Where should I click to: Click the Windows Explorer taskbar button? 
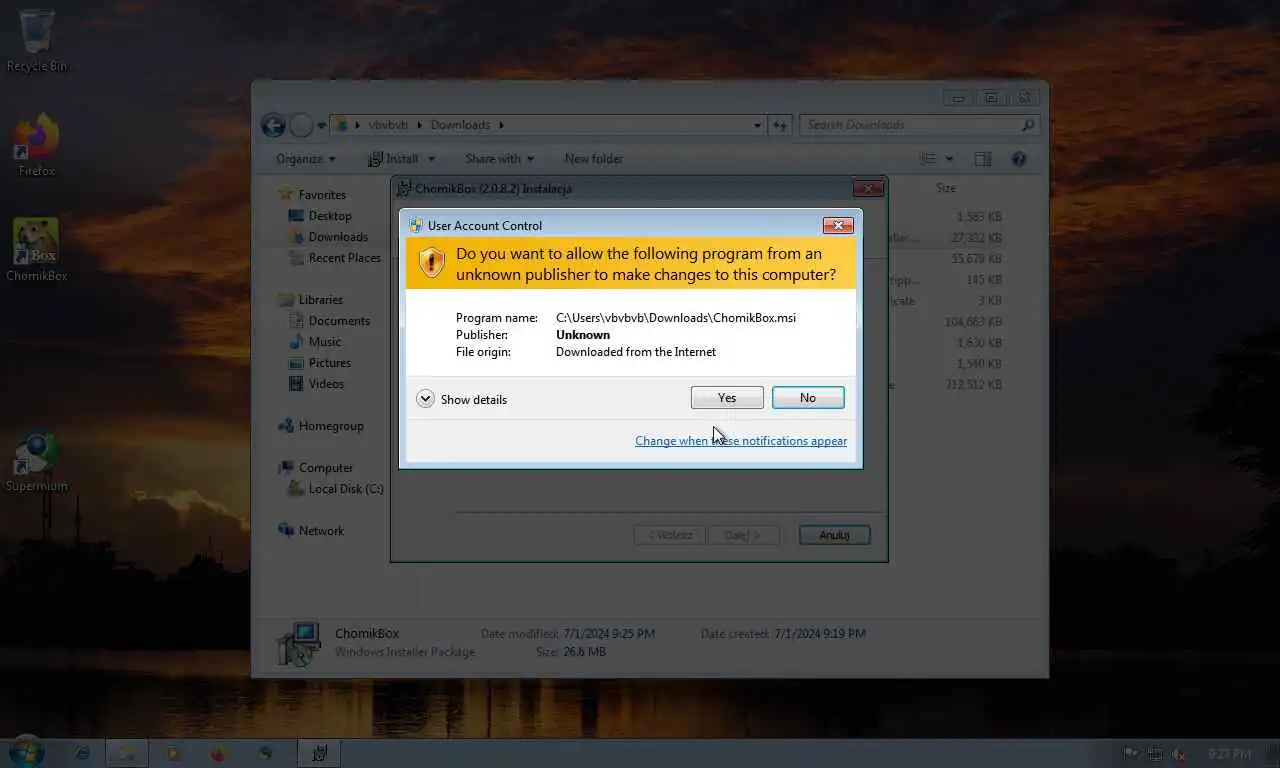click(x=128, y=753)
